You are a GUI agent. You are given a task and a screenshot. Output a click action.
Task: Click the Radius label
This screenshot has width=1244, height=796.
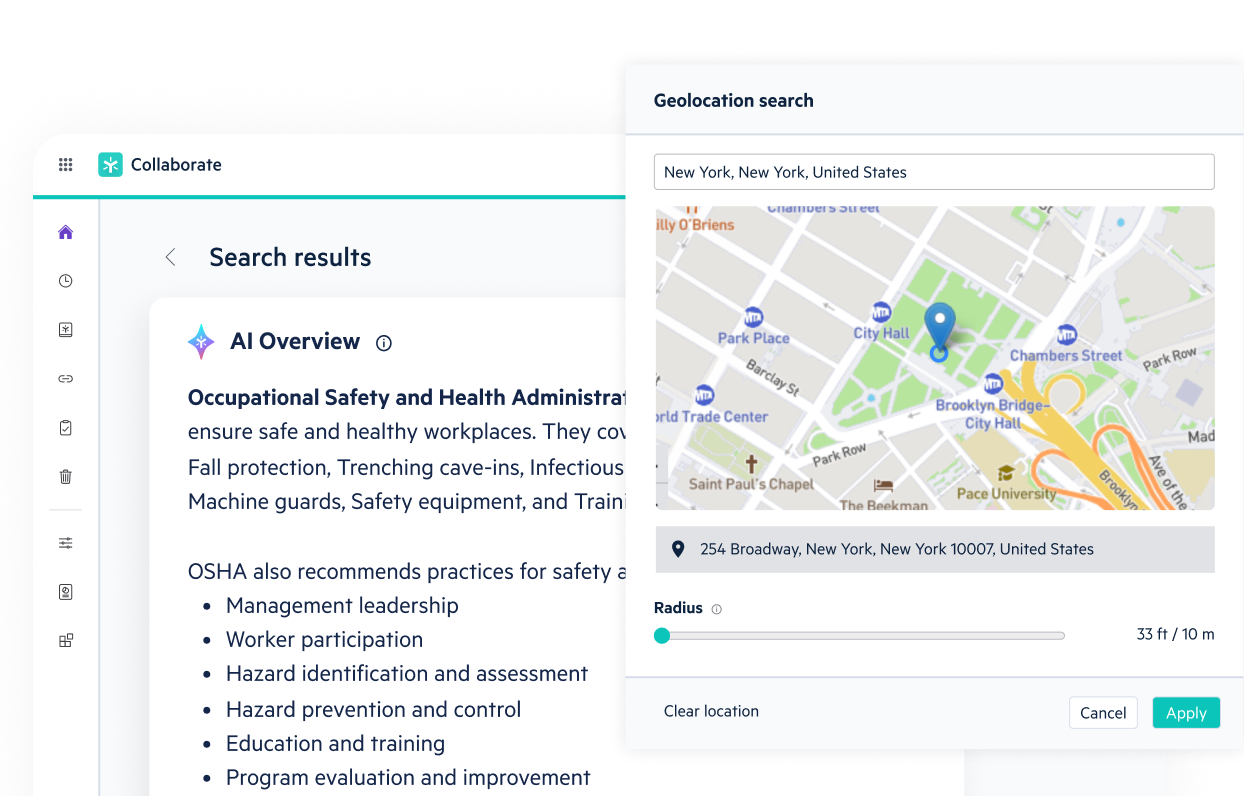[678, 608]
